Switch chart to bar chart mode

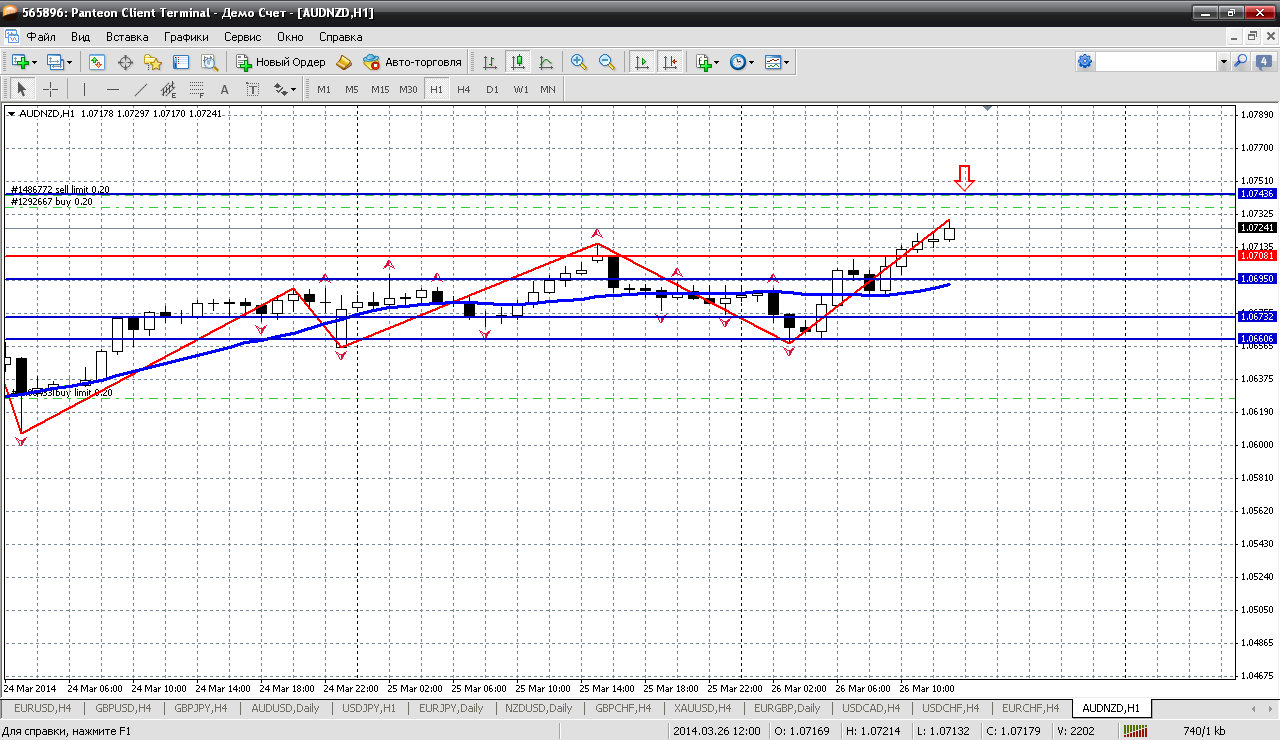click(490, 62)
